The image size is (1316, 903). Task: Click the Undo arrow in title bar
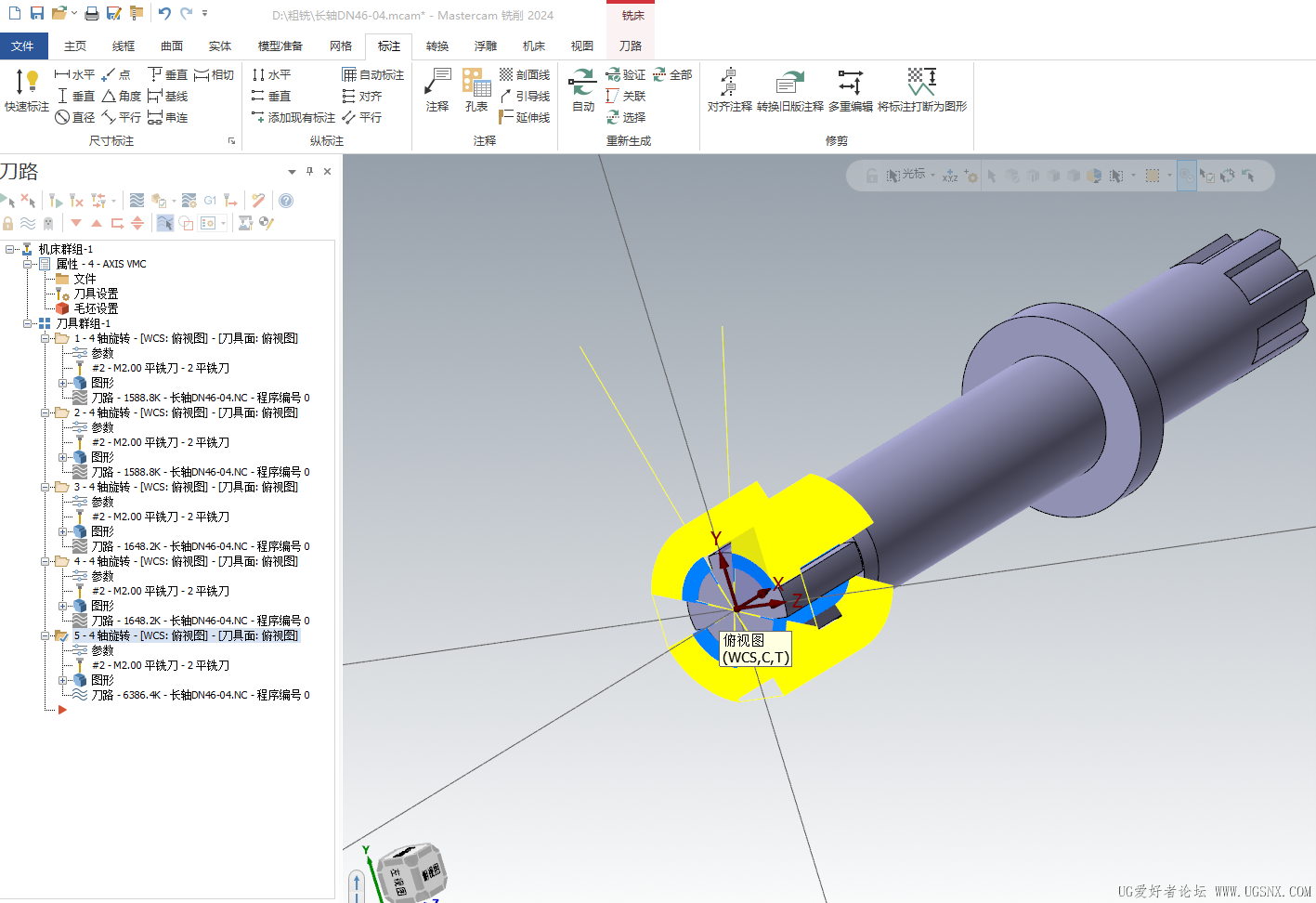(x=164, y=13)
